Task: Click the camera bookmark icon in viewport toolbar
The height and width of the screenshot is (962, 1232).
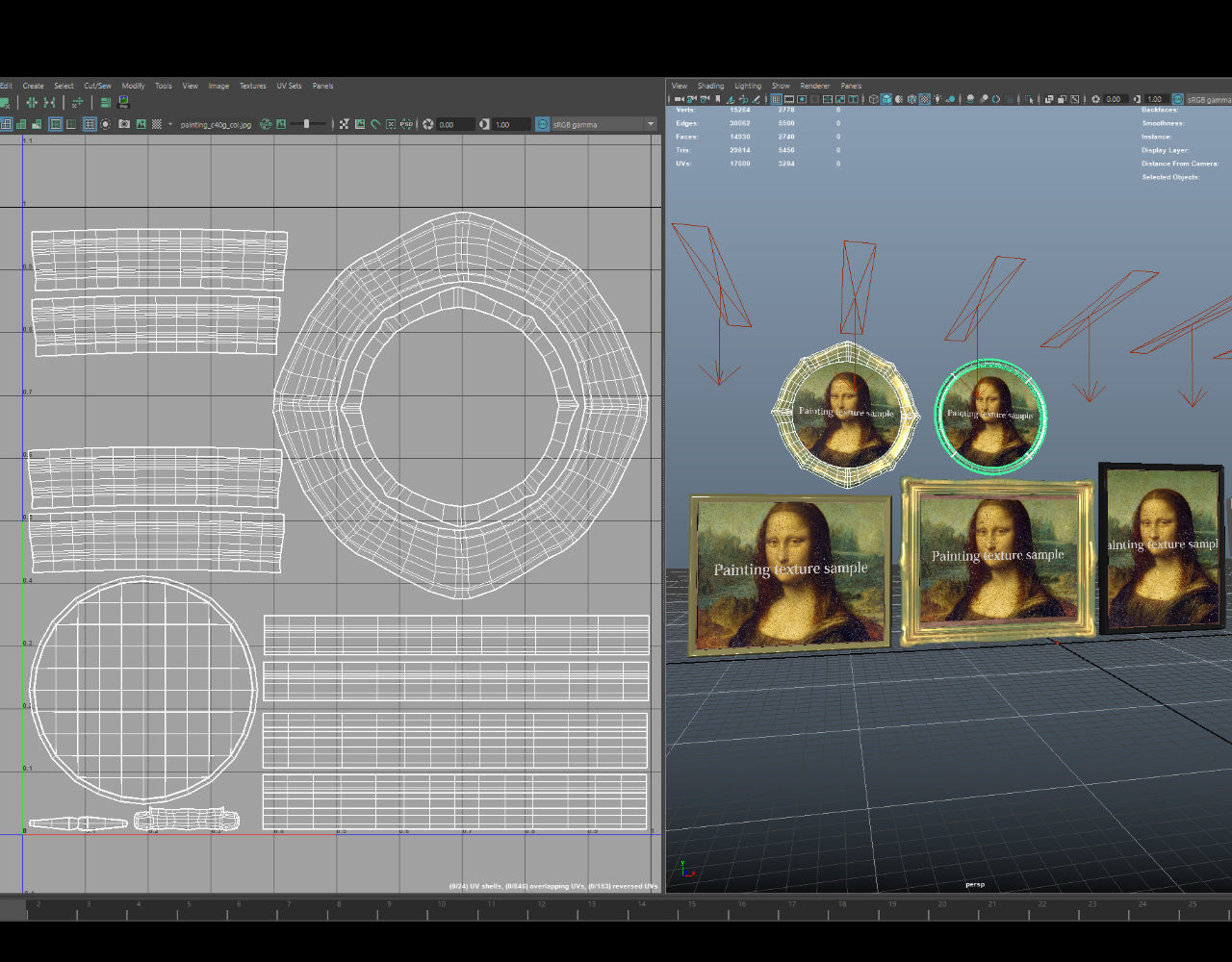Action: pos(718,99)
